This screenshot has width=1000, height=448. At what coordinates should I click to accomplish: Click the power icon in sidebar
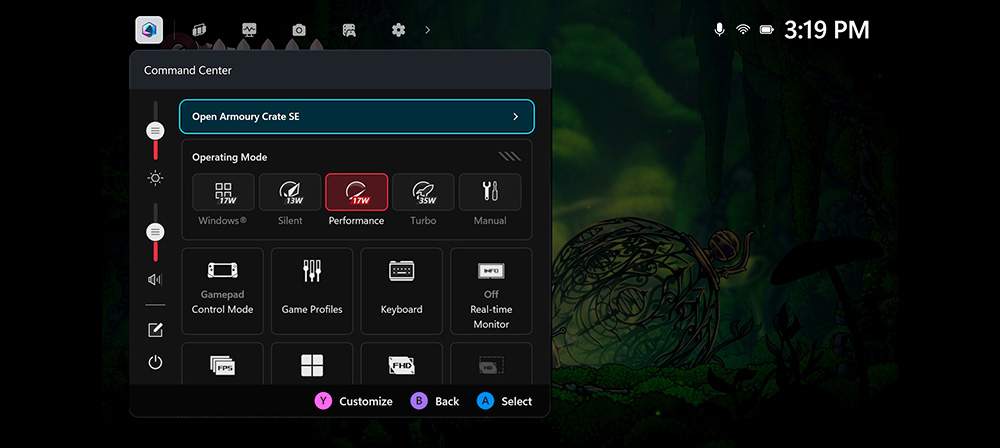(155, 362)
